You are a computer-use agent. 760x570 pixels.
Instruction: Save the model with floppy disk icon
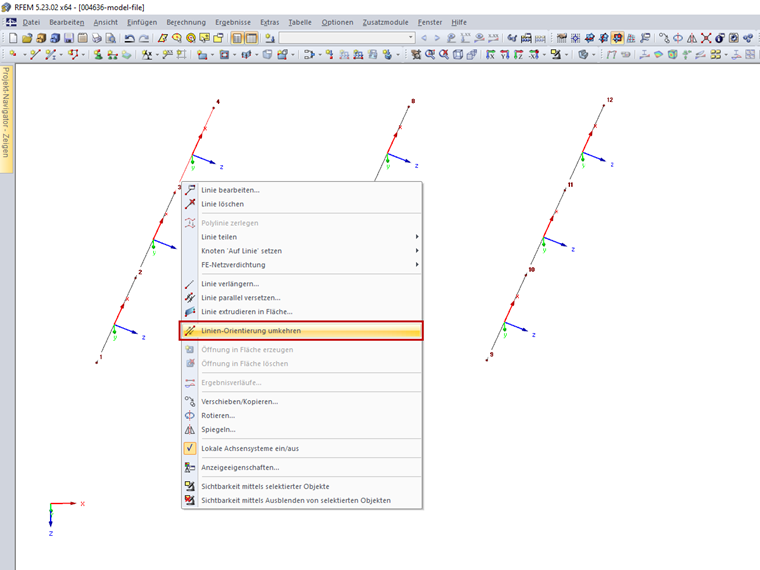pos(69,38)
